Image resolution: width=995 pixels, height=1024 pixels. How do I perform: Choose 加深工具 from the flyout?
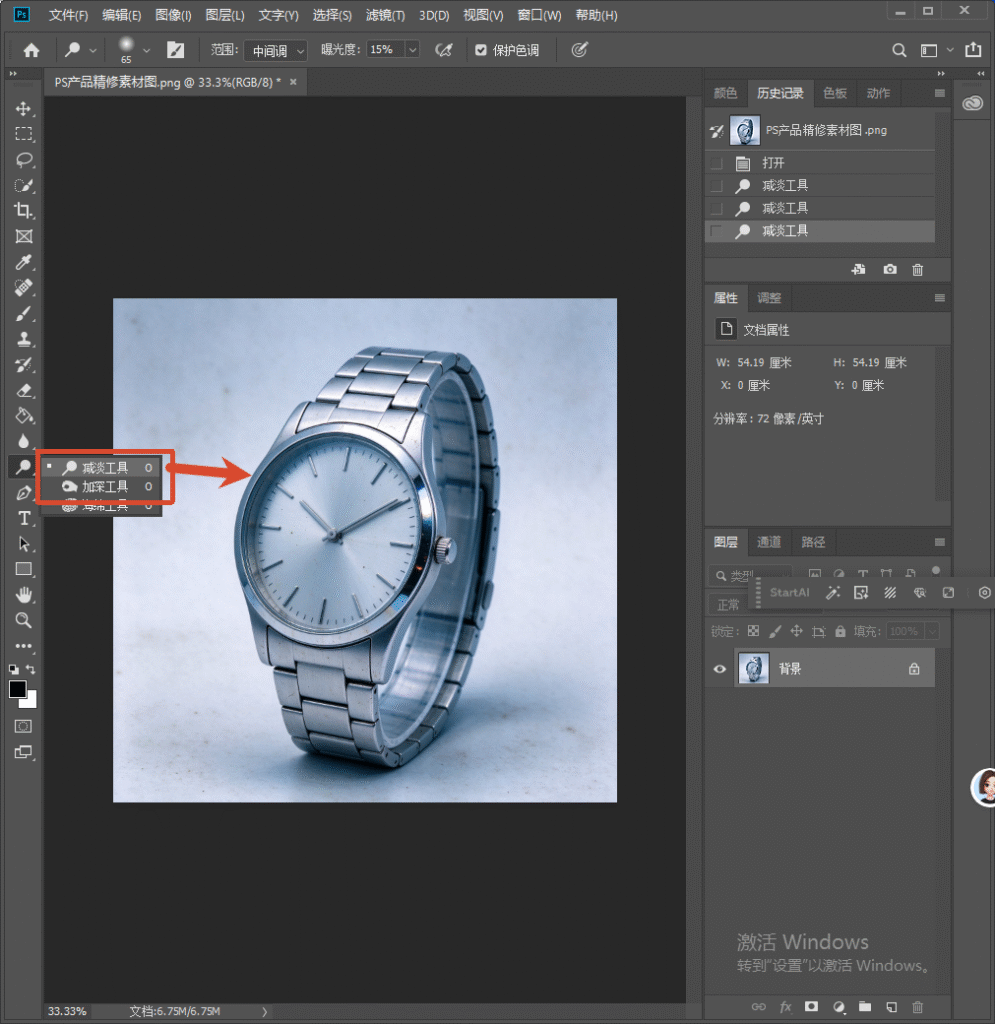(x=104, y=487)
